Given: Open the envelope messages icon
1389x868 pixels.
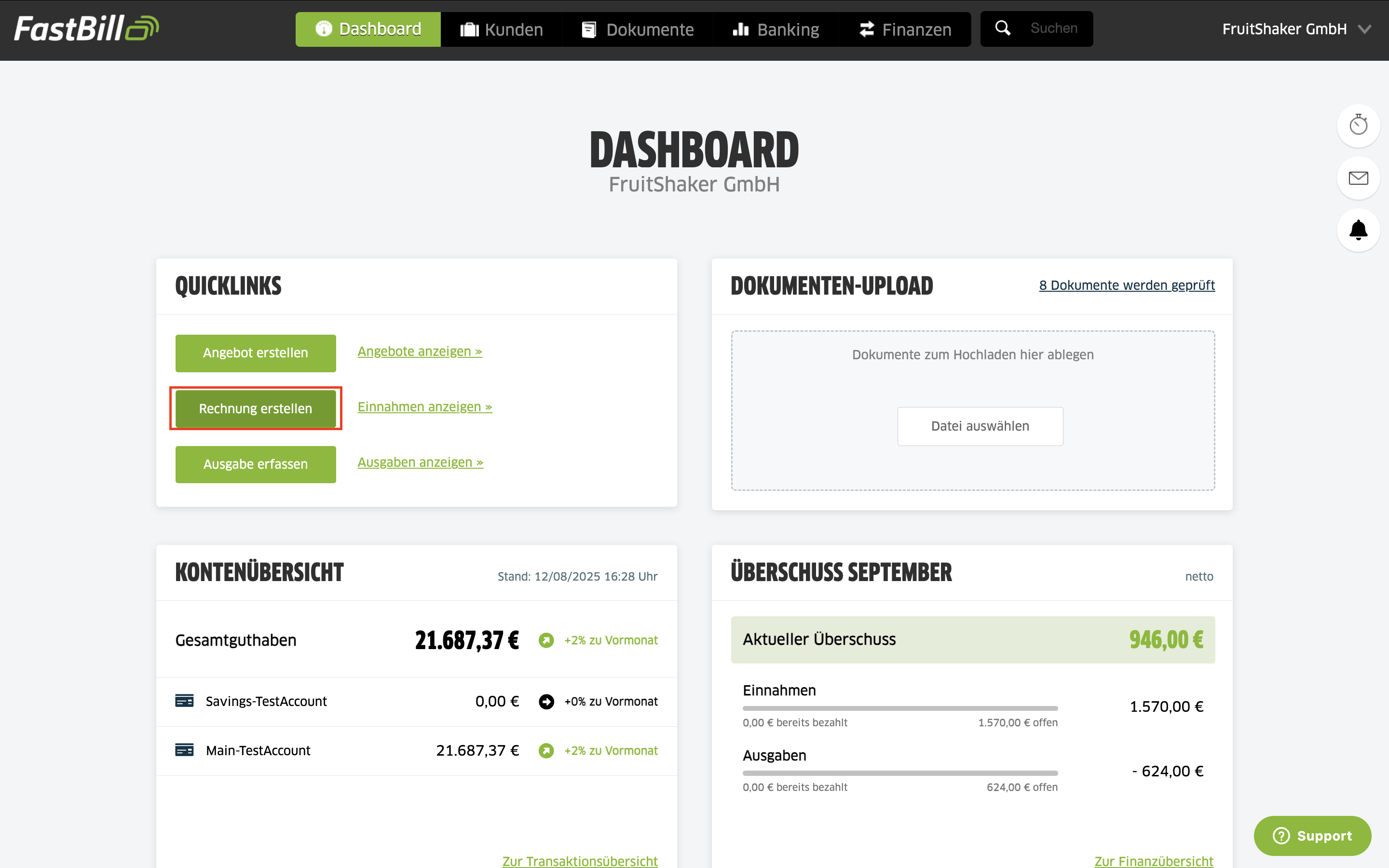Looking at the screenshot, I should click(x=1358, y=178).
